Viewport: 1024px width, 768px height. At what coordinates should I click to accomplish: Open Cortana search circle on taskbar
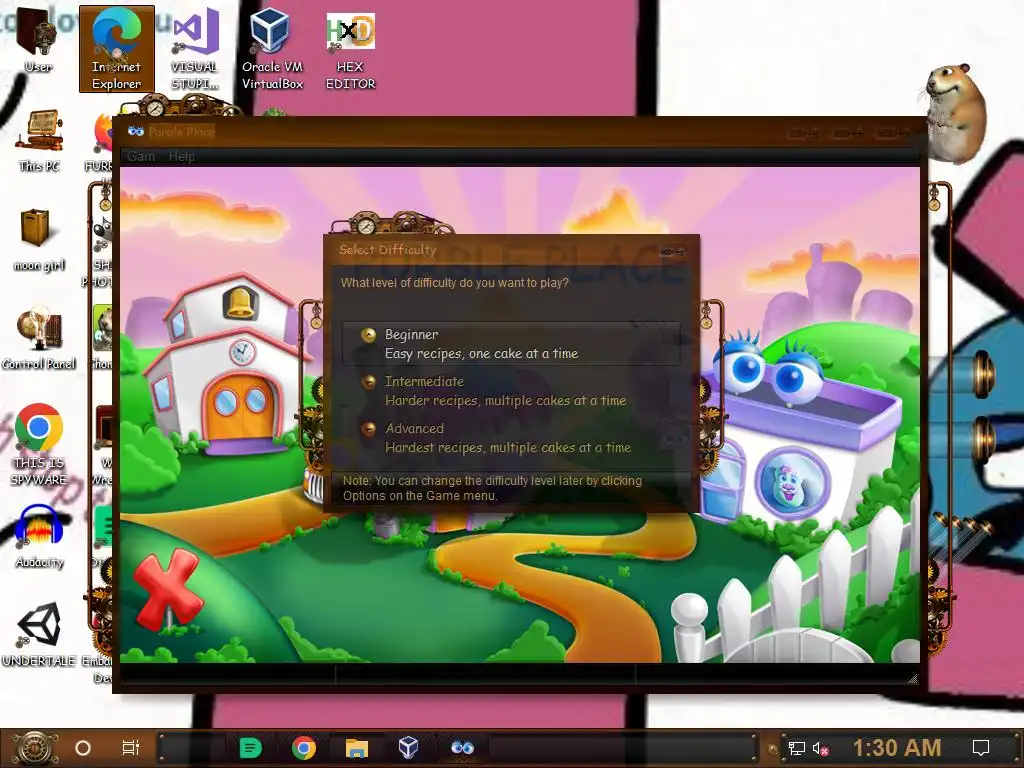(x=83, y=748)
